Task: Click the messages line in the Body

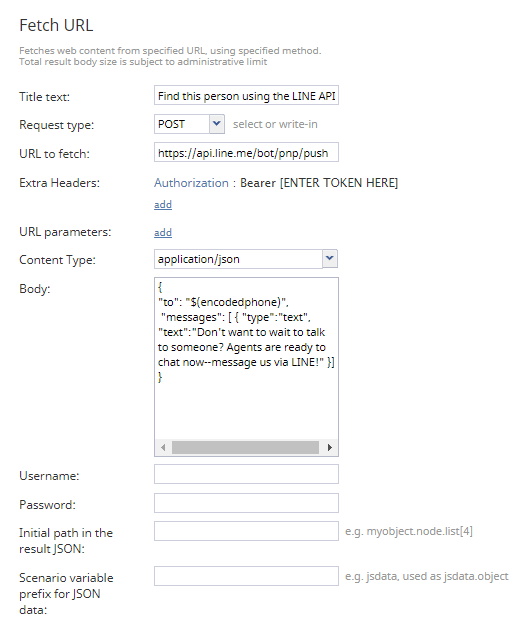Action: click(236, 317)
